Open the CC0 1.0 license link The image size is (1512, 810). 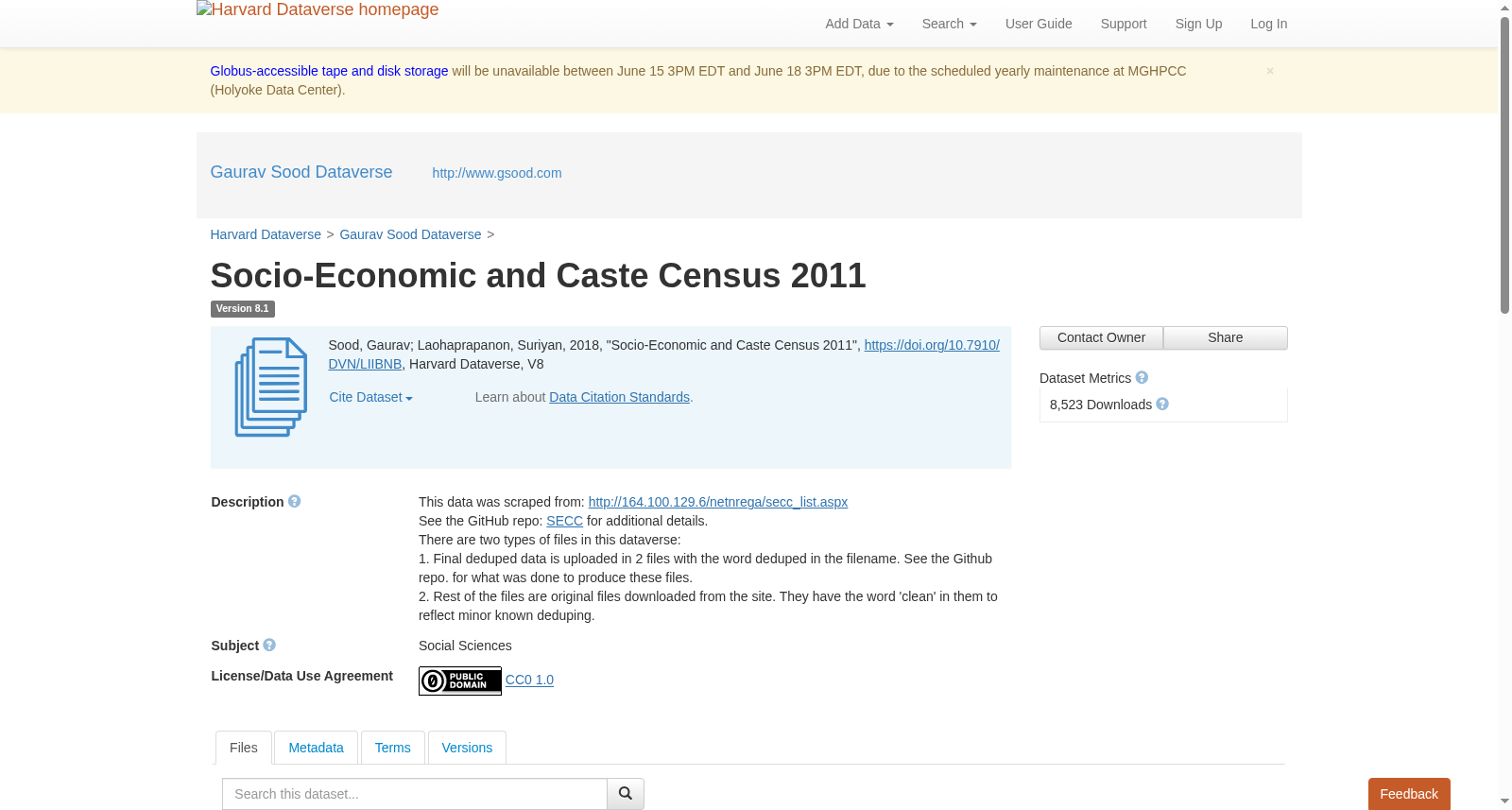click(x=529, y=680)
